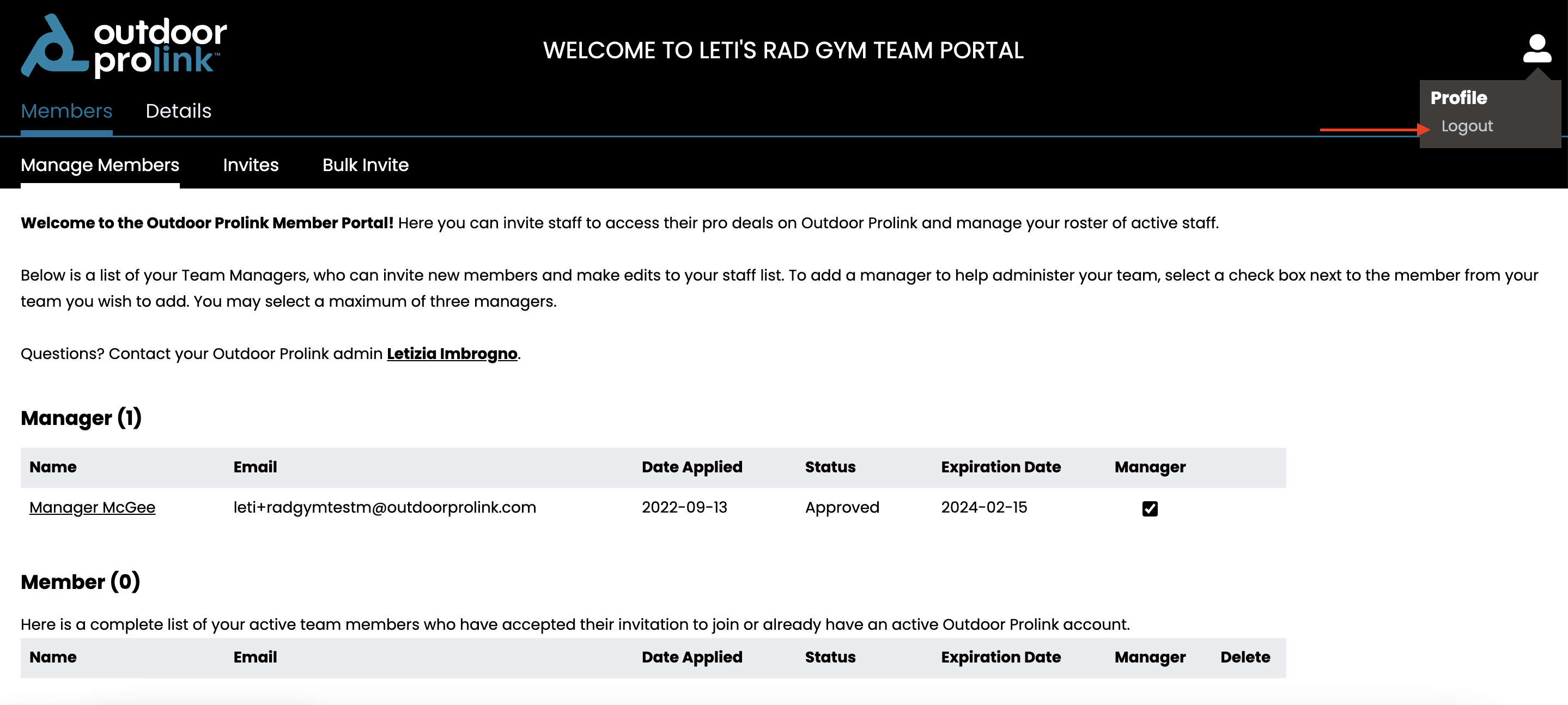Switch to the Members tab
Image resolution: width=1568 pixels, height=705 pixels.
click(66, 111)
